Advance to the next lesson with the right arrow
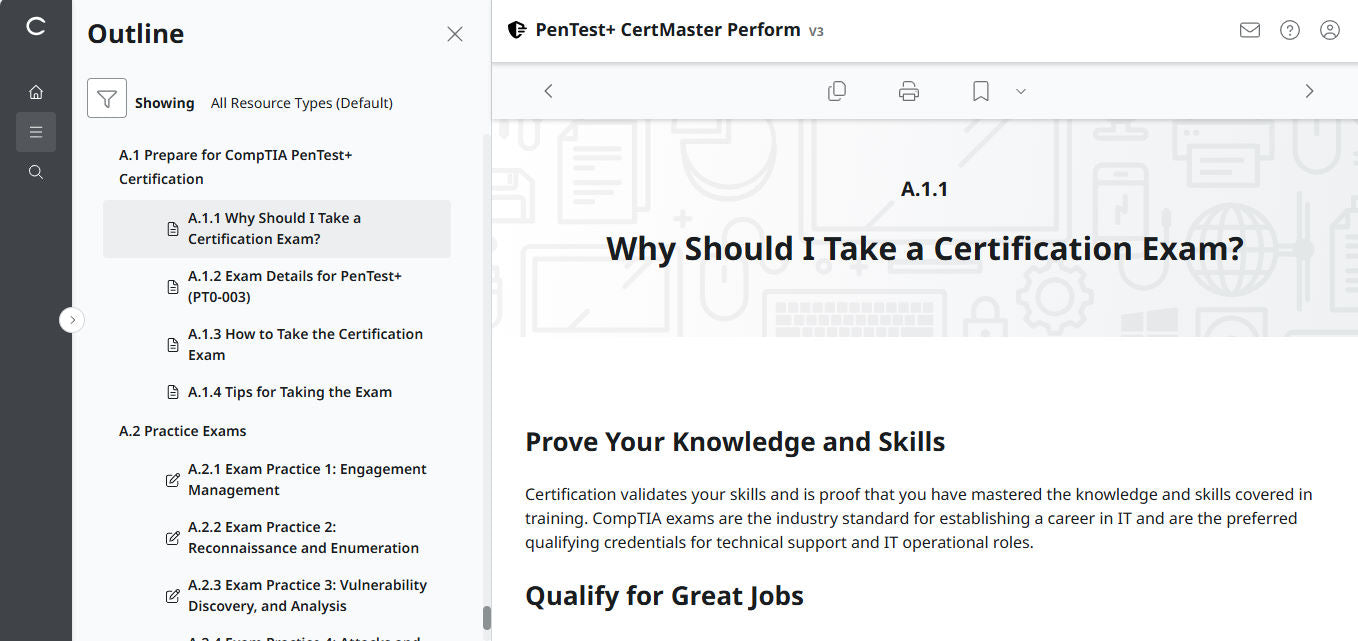Viewport: 1358px width, 641px height. [1309, 90]
